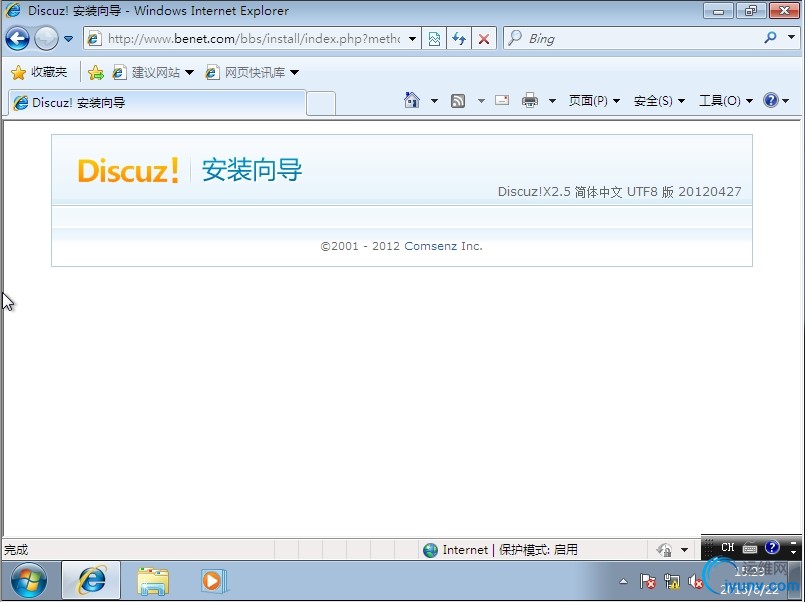Open the Help question-mark menu
Screen dimensions: 805x602
coord(776,100)
